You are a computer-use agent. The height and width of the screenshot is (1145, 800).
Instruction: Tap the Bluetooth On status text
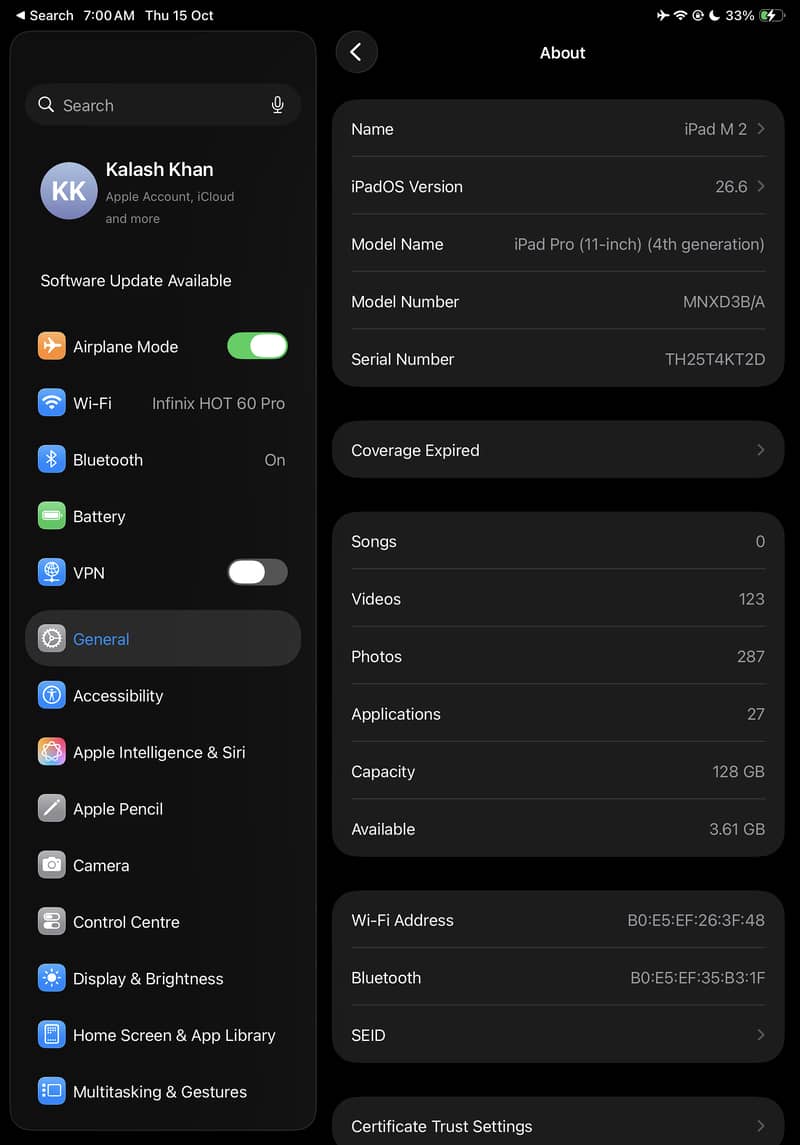pyautogui.click(x=274, y=460)
